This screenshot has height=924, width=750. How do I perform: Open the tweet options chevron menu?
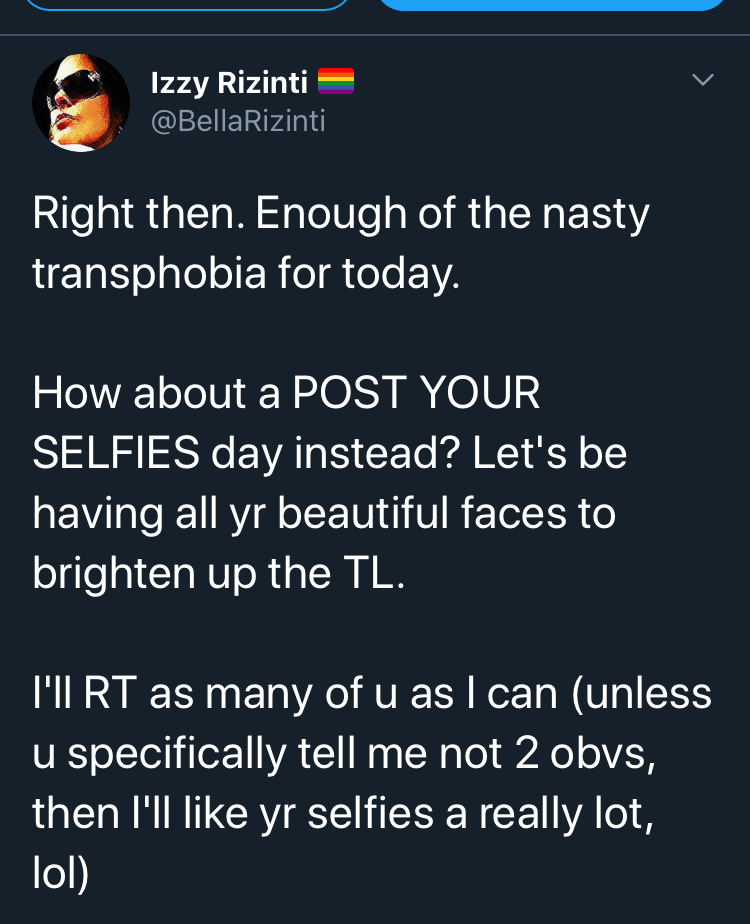[x=702, y=80]
